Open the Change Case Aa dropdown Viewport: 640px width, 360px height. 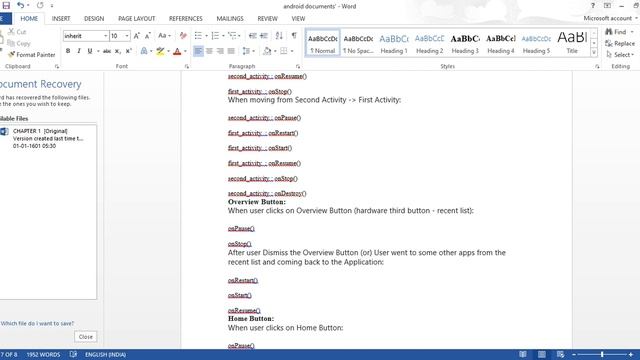coord(164,36)
